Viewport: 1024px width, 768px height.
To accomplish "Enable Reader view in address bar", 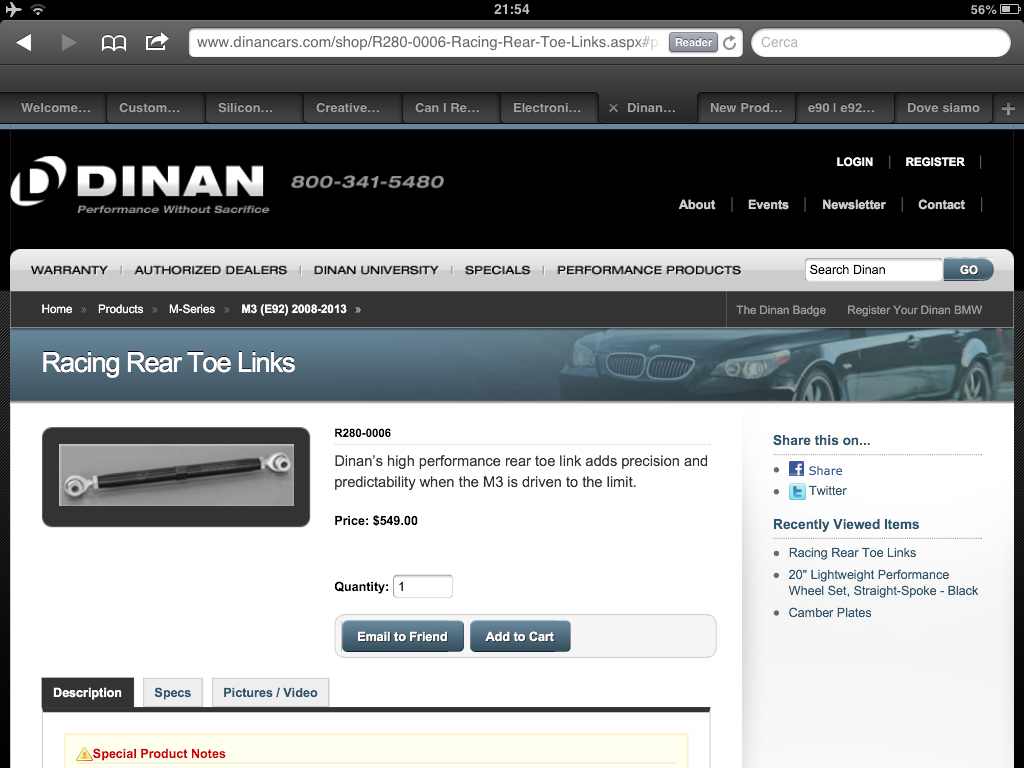I will tap(693, 42).
